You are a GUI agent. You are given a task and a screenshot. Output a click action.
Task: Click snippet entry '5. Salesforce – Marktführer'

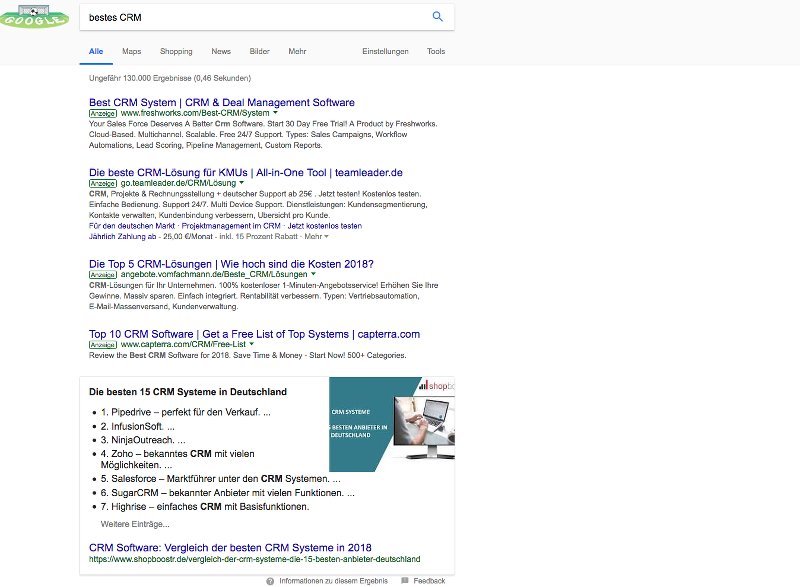tap(220, 479)
